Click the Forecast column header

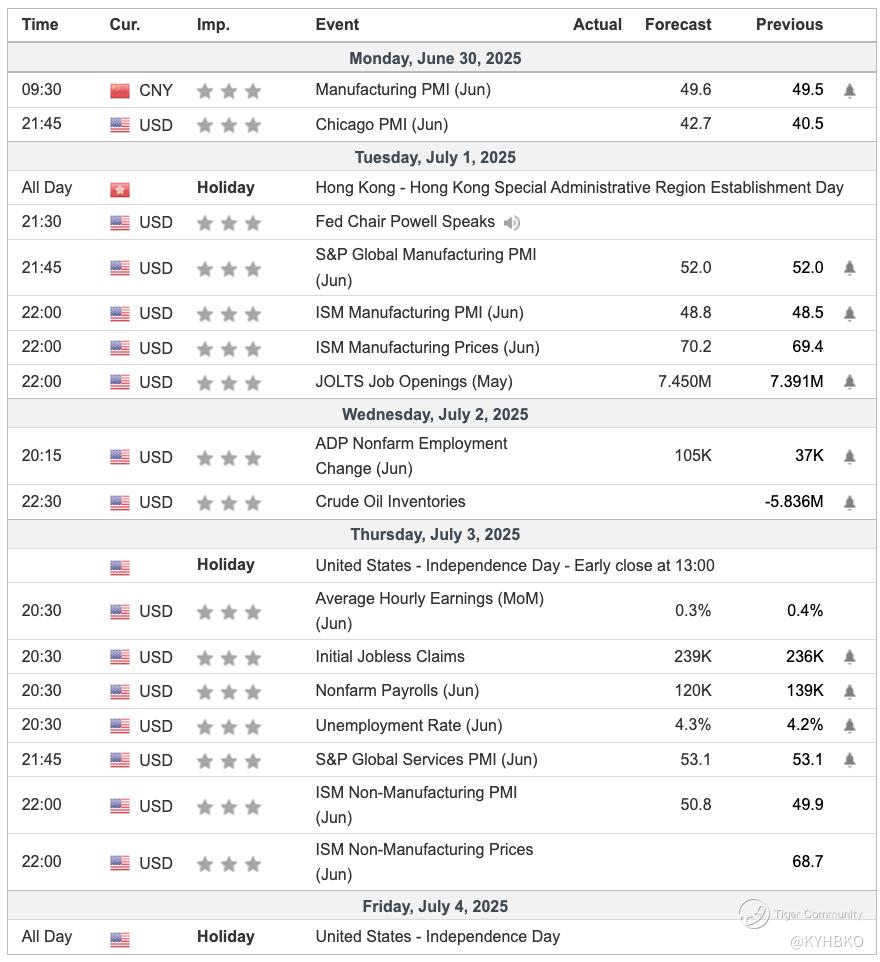tap(678, 24)
